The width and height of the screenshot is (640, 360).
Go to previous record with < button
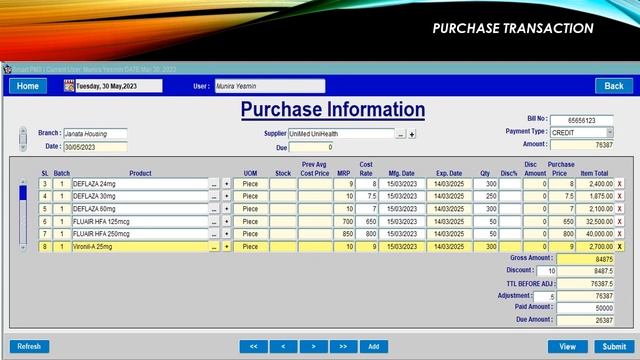point(283,347)
